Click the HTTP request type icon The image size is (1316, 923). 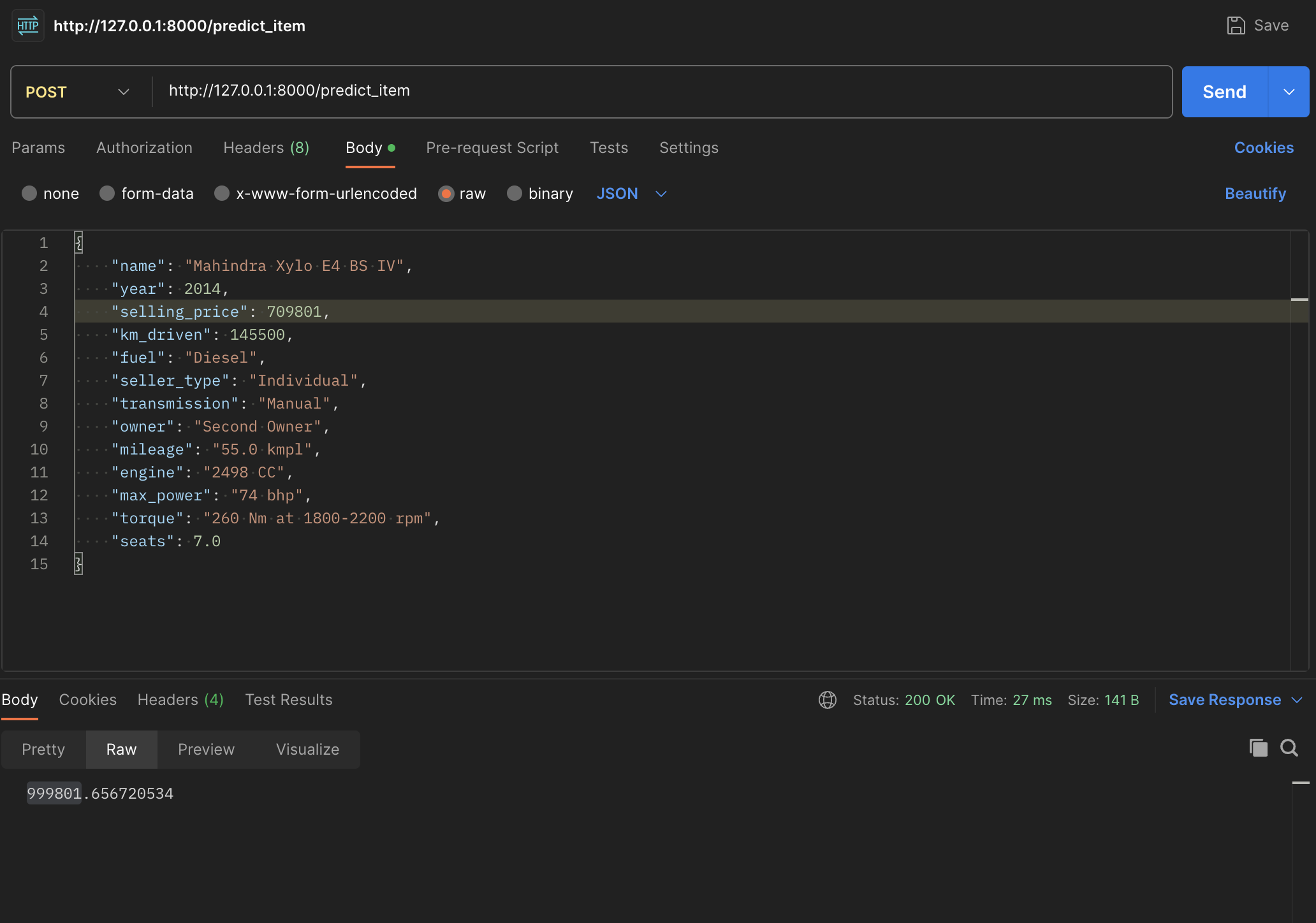point(28,25)
